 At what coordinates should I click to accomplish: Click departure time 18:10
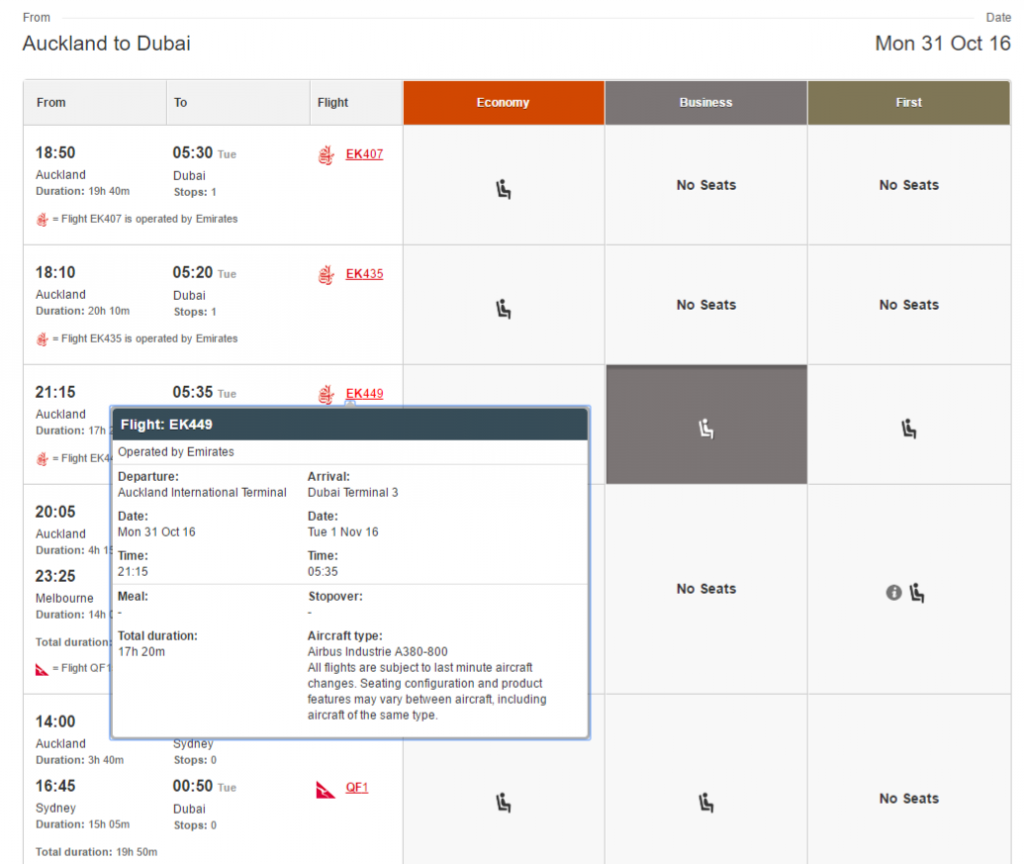click(56, 272)
